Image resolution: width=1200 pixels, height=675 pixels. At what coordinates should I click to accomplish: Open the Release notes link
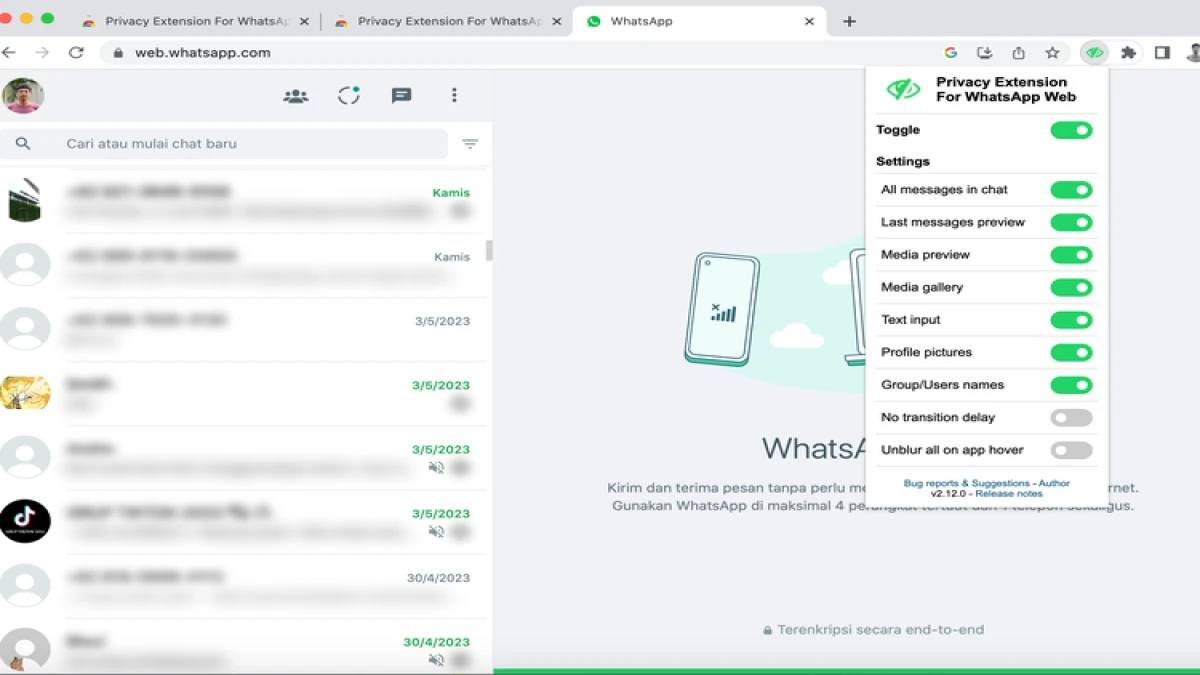1009,494
